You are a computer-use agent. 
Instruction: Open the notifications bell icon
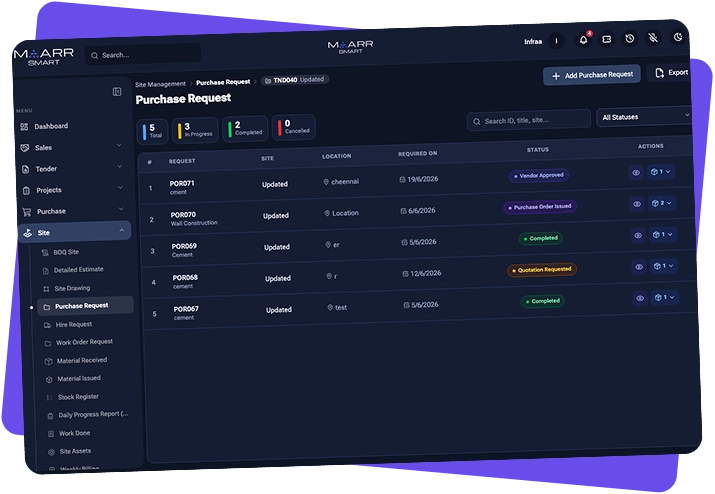pos(583,40)
